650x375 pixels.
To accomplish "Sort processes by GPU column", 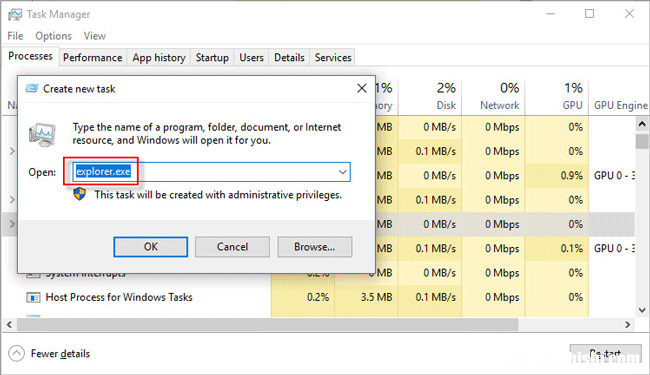I will coord(557,96).
